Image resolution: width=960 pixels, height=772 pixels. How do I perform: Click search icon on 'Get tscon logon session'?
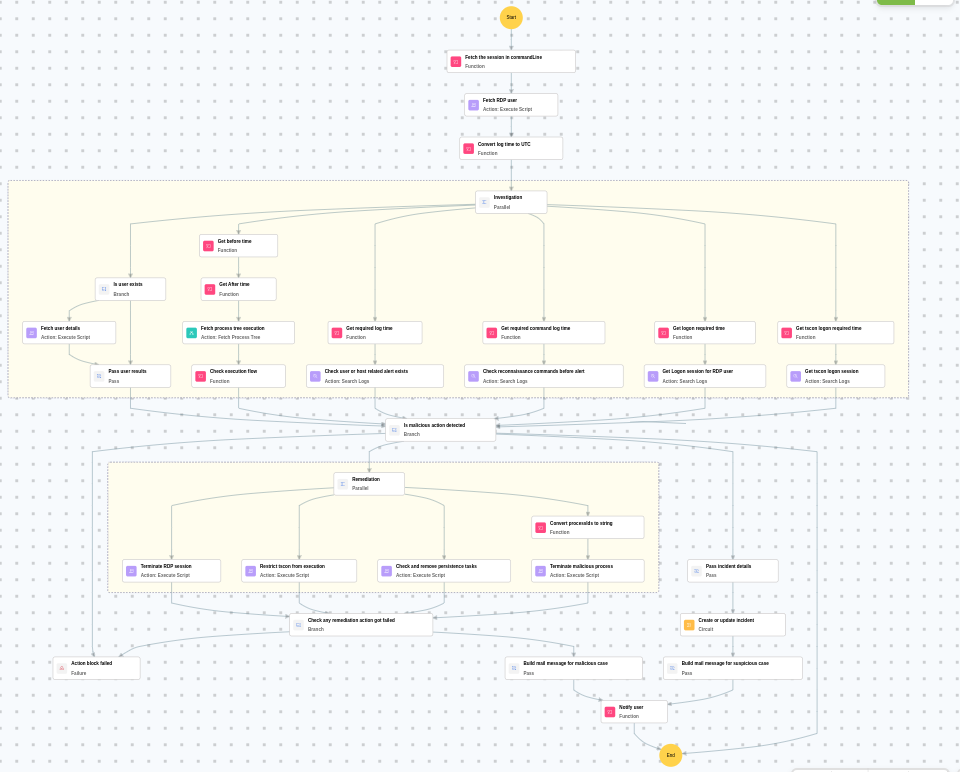click(795, 376)
